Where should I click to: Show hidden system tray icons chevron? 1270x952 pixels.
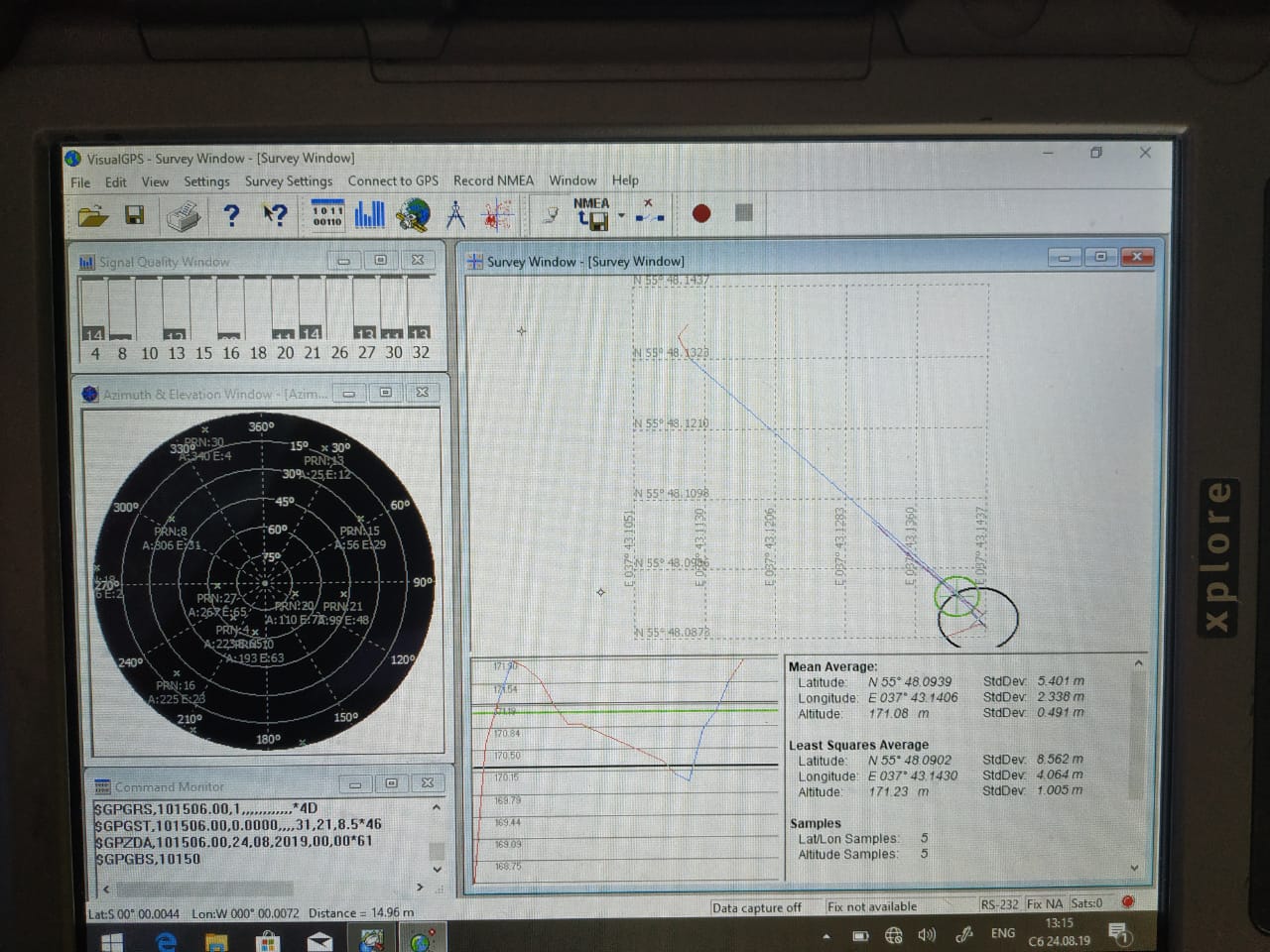click(x=826, y=935)
